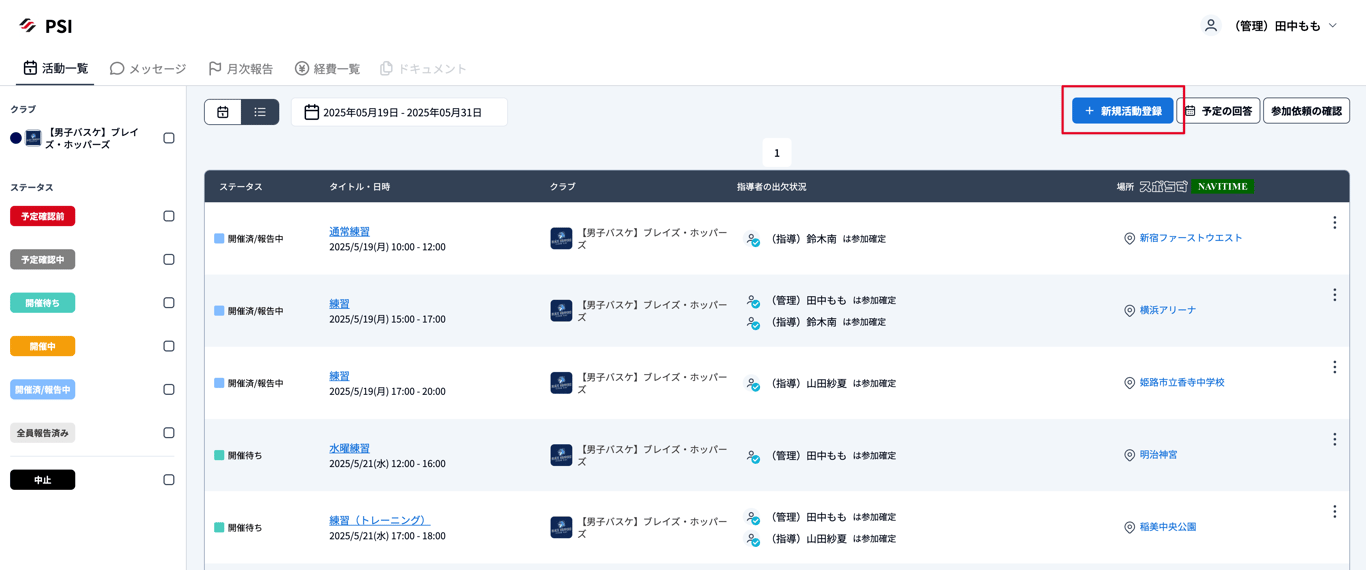The image size is (1366, 570).
Task: Click the NAVITIME logo in header
Action: (1222, 187)
